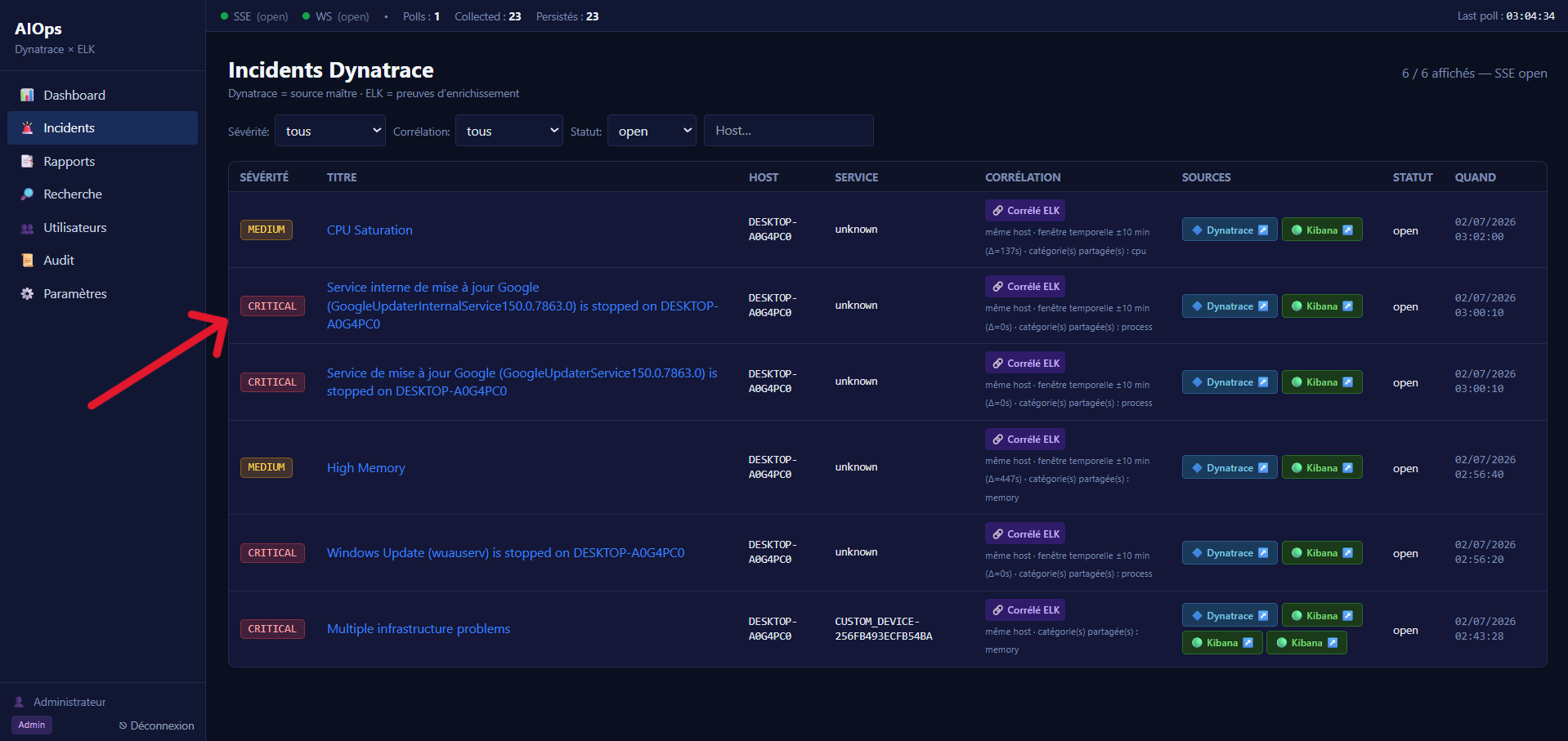Navigate to Recherche
Viewport: 1568px width, 741px height.
102,194
